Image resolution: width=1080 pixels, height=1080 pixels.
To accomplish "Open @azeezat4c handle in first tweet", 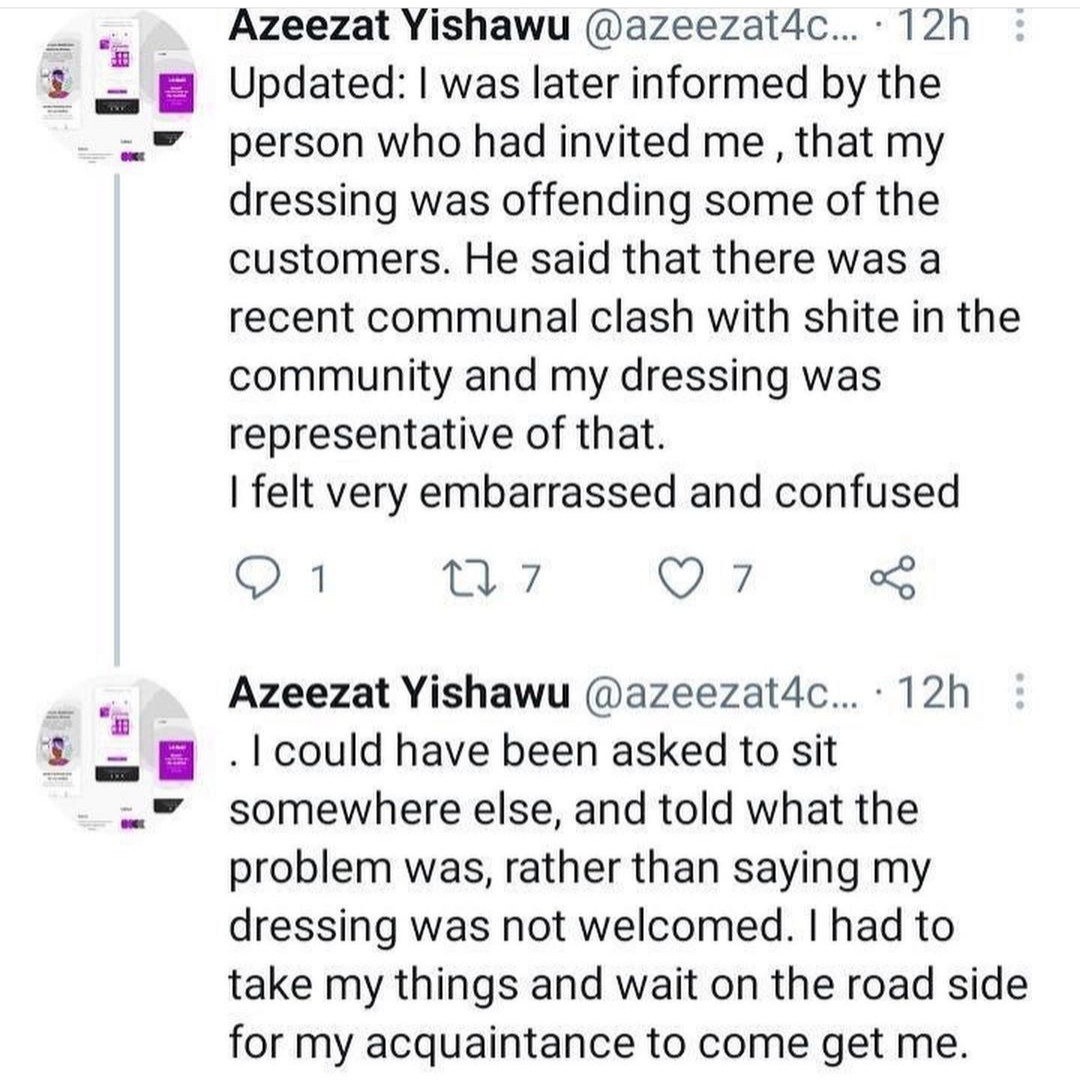I will (x=722, y=28).
